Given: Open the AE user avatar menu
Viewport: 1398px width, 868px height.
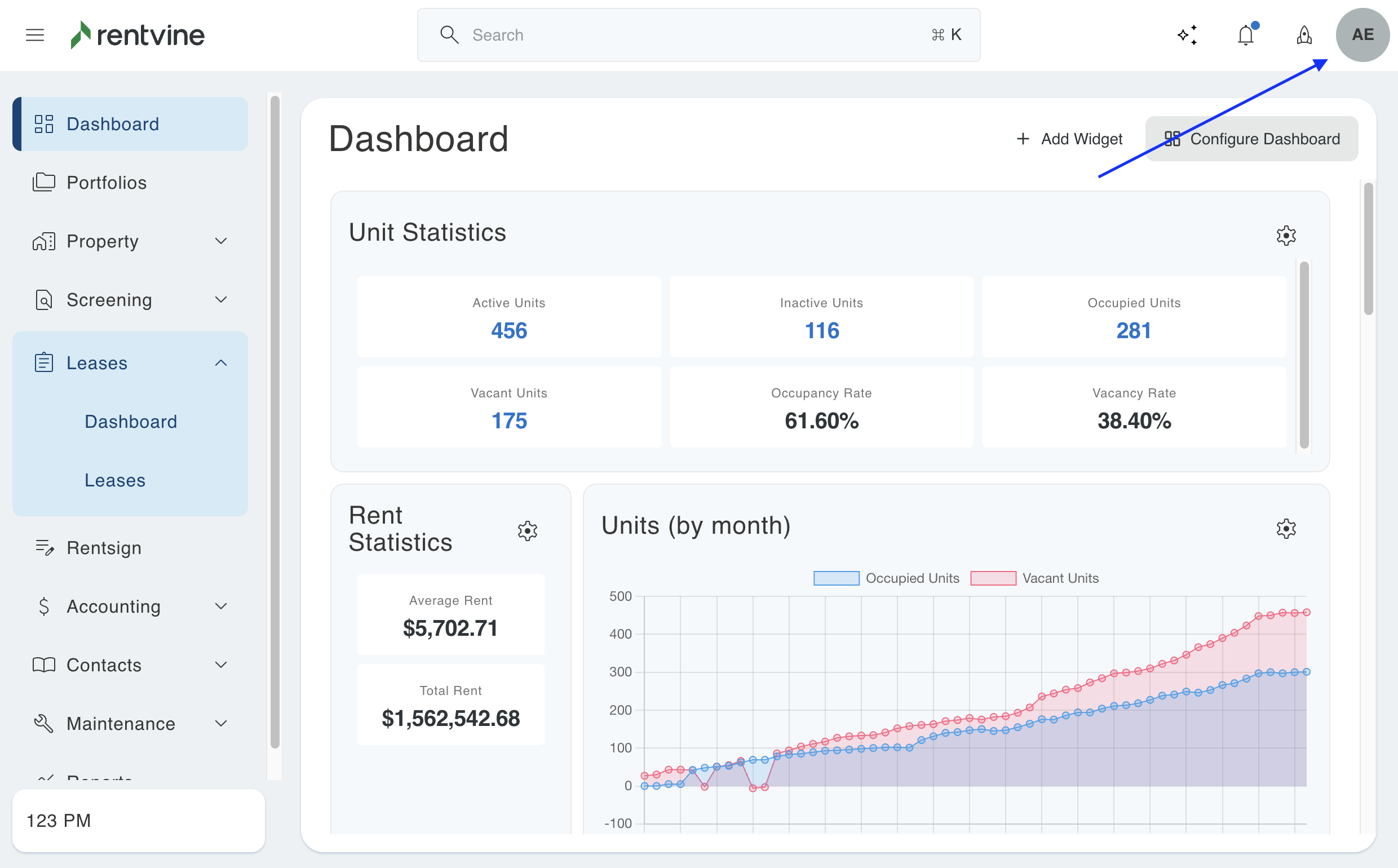Looking at the screenshot, I should (x=1362, y=35).
